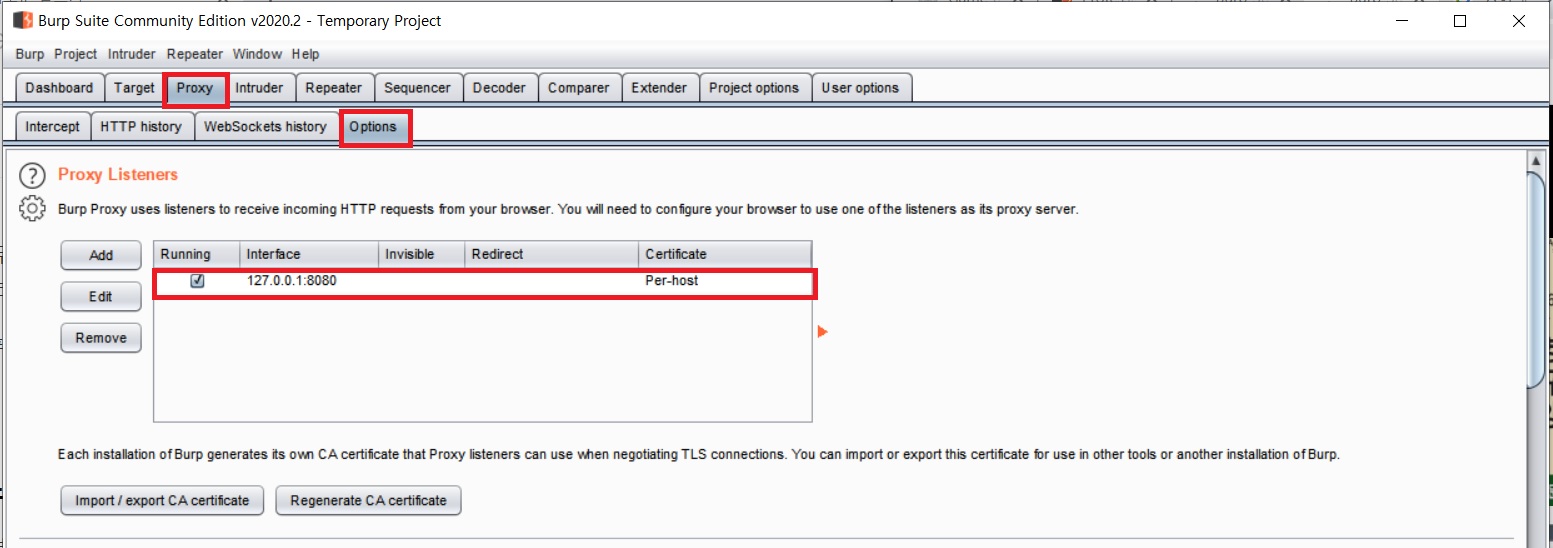This screenshot has width=1553, height=548.
Task: Open the Help menu
Action: click(305, 54)
